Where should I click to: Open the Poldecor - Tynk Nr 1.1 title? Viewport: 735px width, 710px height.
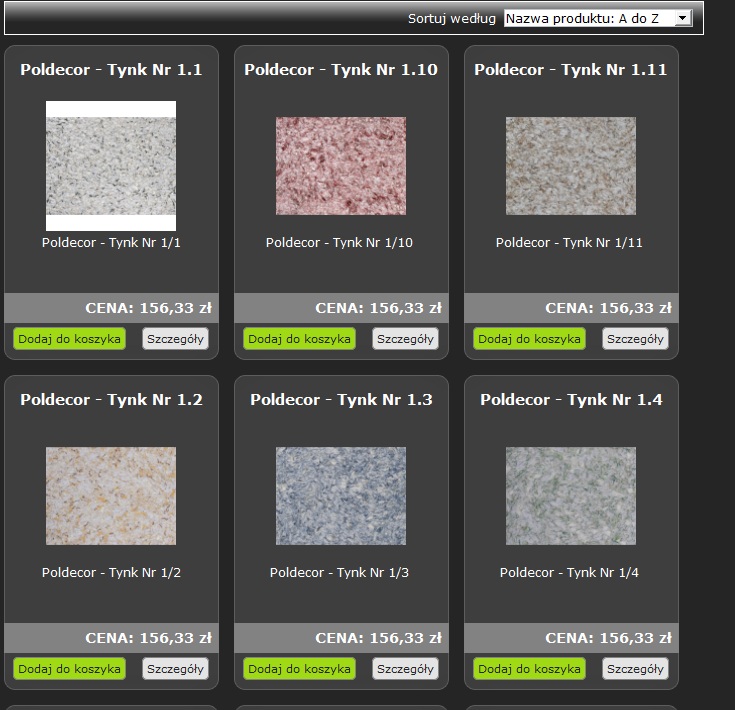tap(111, 70)
